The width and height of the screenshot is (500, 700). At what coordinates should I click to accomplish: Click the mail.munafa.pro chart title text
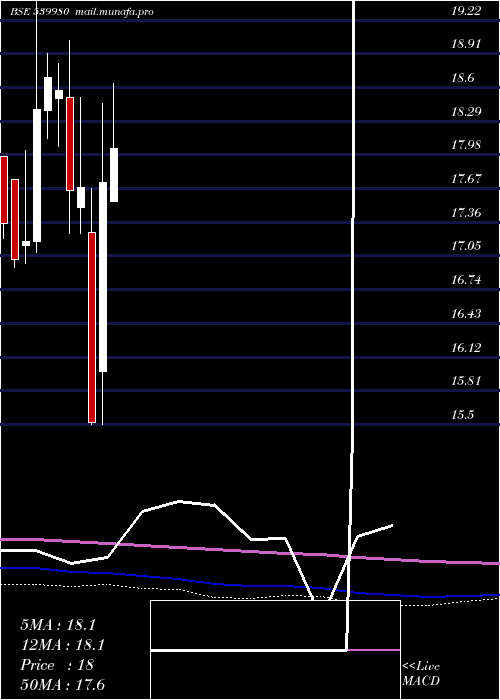tap(114, 12)
